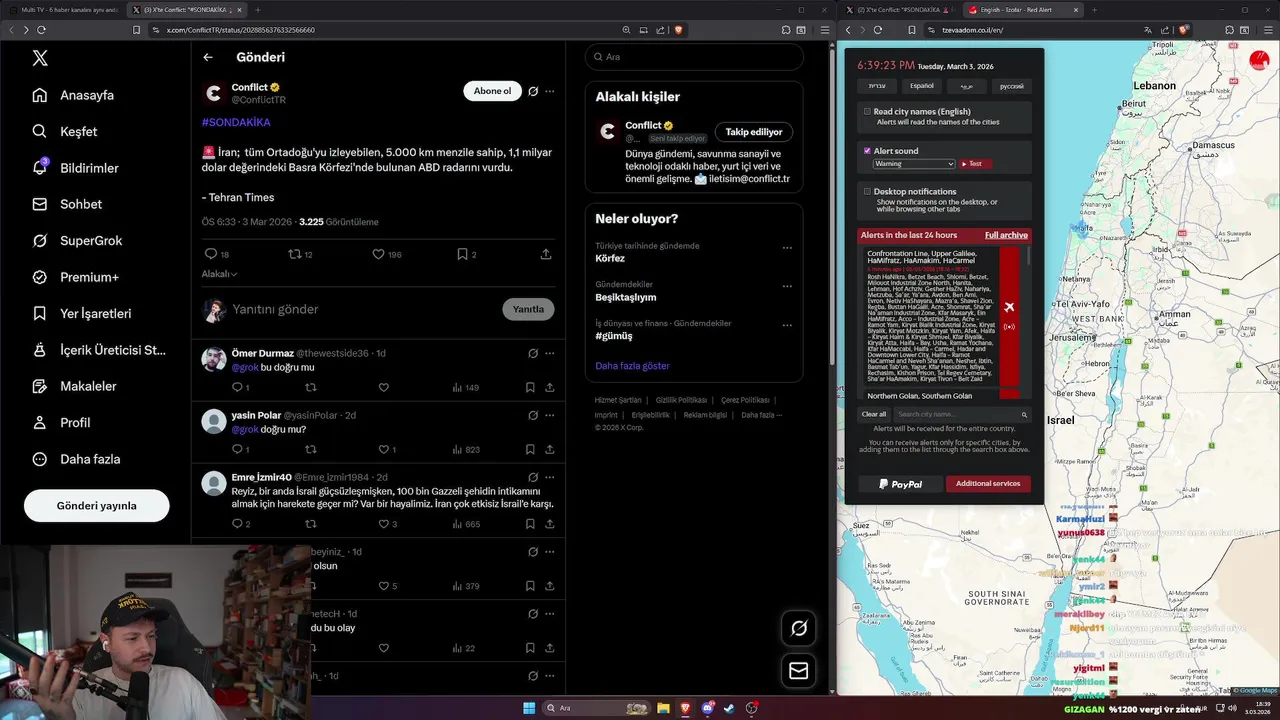Click the Yanıtla button

tap(528, 309)
